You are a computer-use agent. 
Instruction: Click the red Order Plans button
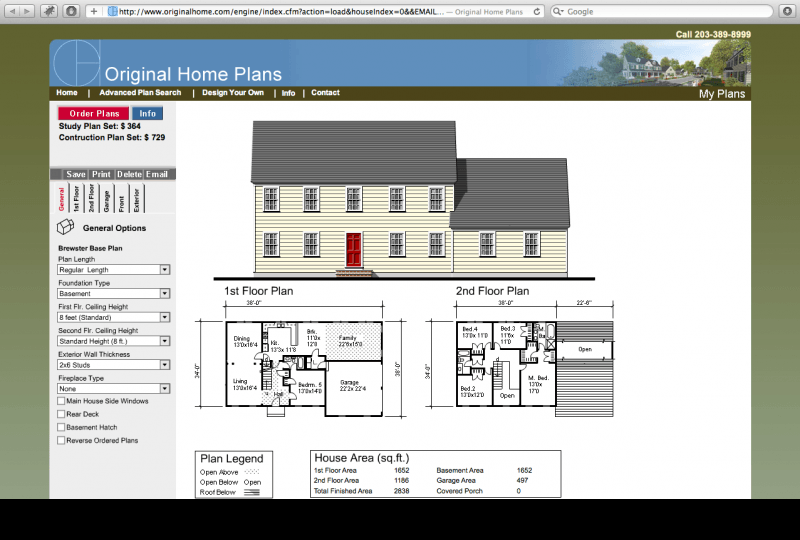[x=94, y=113]
